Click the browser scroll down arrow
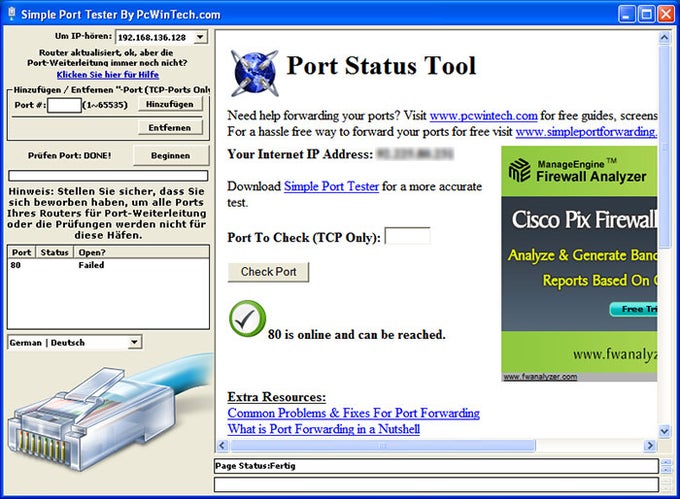The height and width of the screenshot is (499, 680). coord(664,431)
